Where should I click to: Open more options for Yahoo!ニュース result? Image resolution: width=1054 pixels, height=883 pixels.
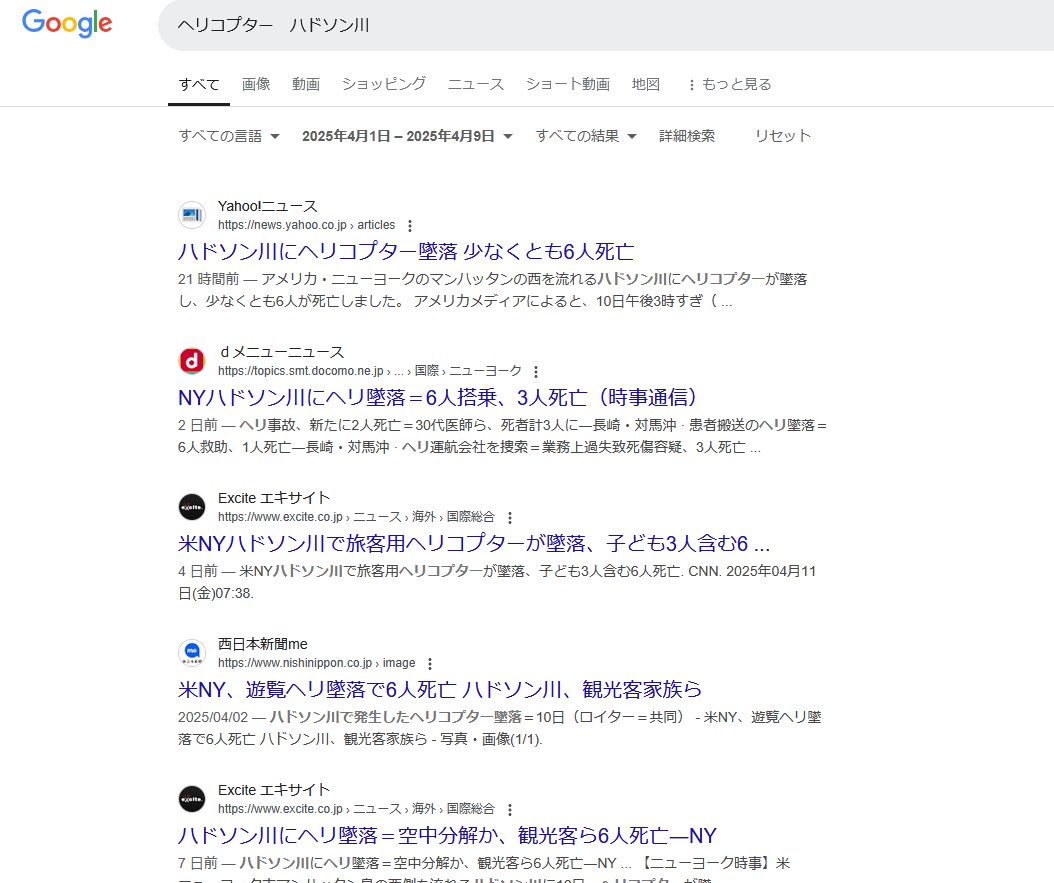(410, 226)
